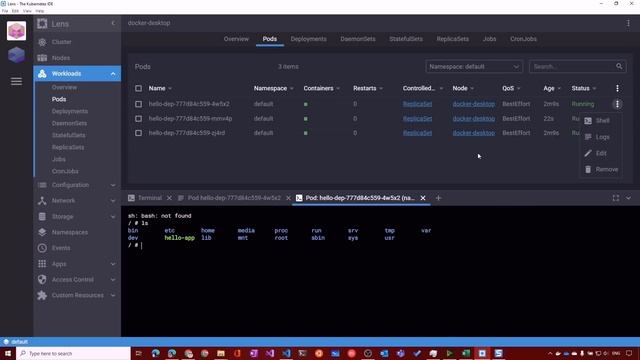640x360 pixels.
Task: Expand the Apps section chevron
Action: click(113, 264)
